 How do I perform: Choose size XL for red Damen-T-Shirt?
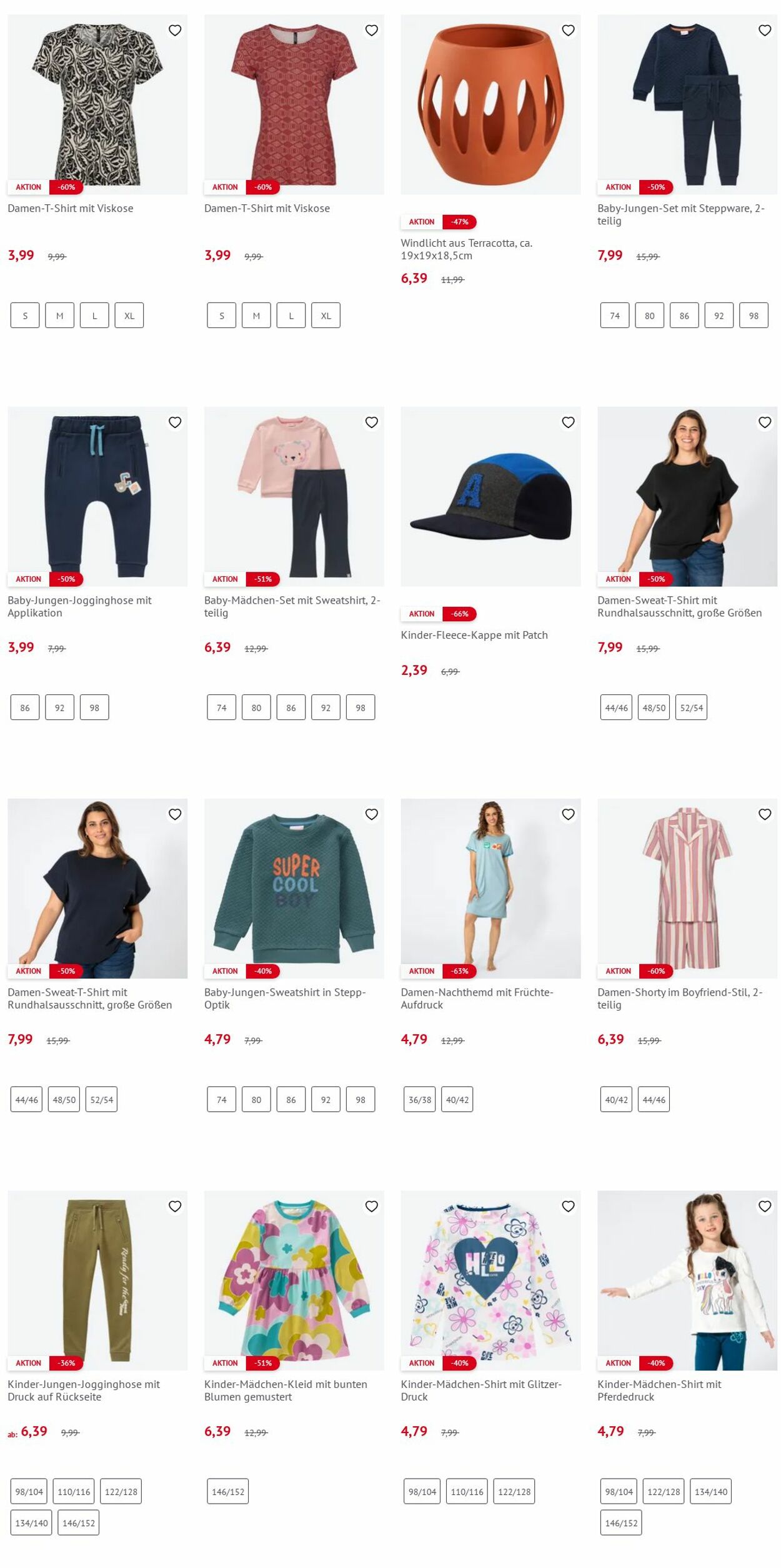326,316
